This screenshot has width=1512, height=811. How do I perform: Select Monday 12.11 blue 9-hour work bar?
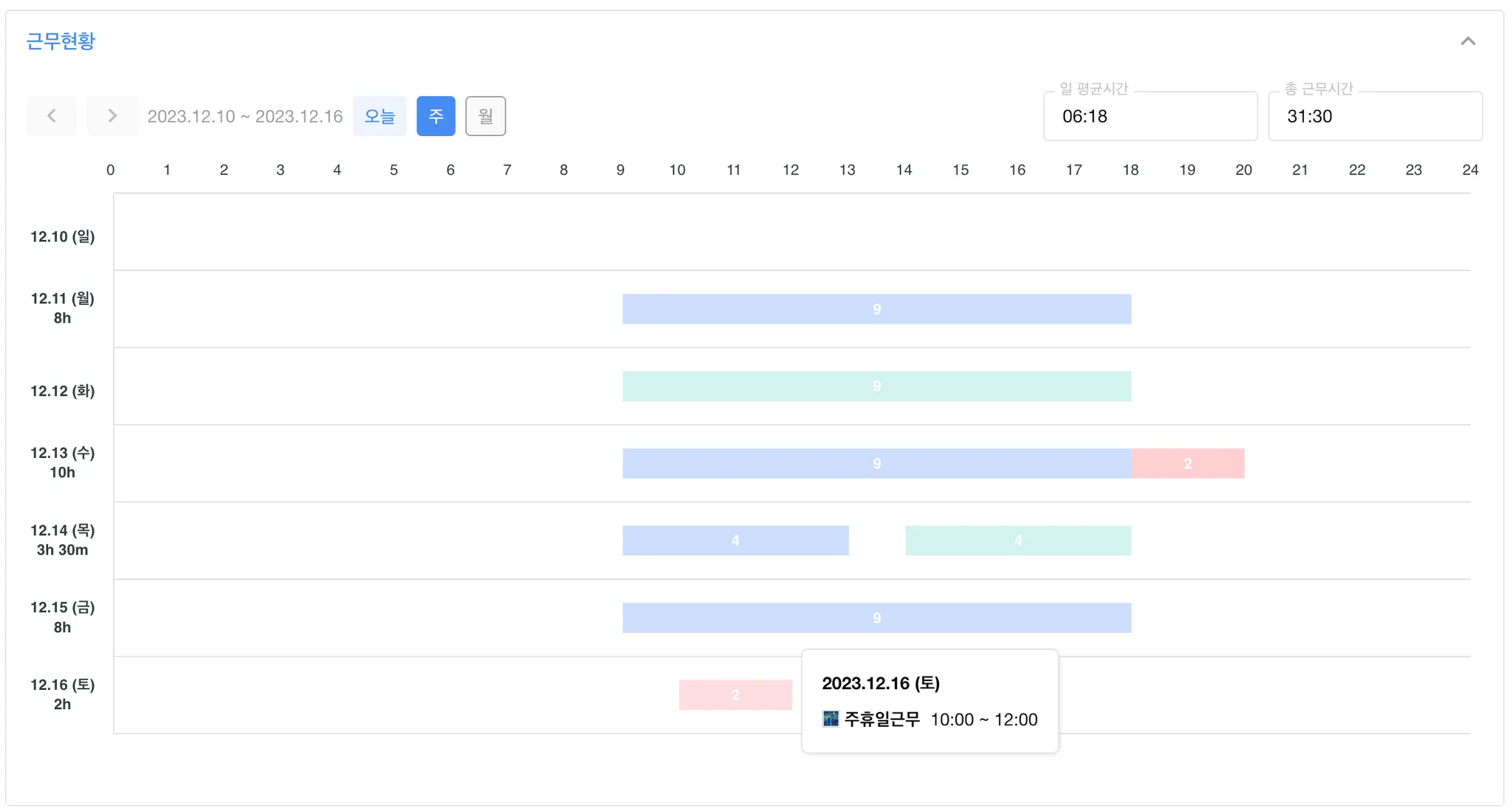tap(876, 309)
